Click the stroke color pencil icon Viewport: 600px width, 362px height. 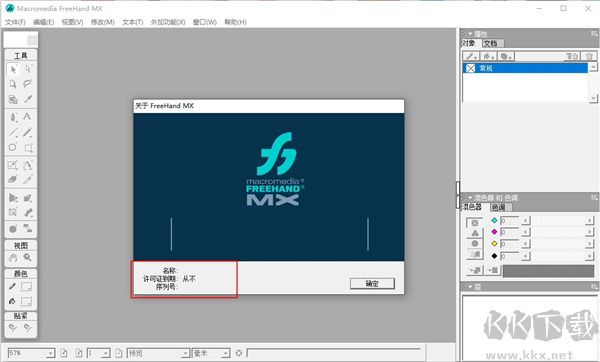pyautogui.click(x=13, y=286)
